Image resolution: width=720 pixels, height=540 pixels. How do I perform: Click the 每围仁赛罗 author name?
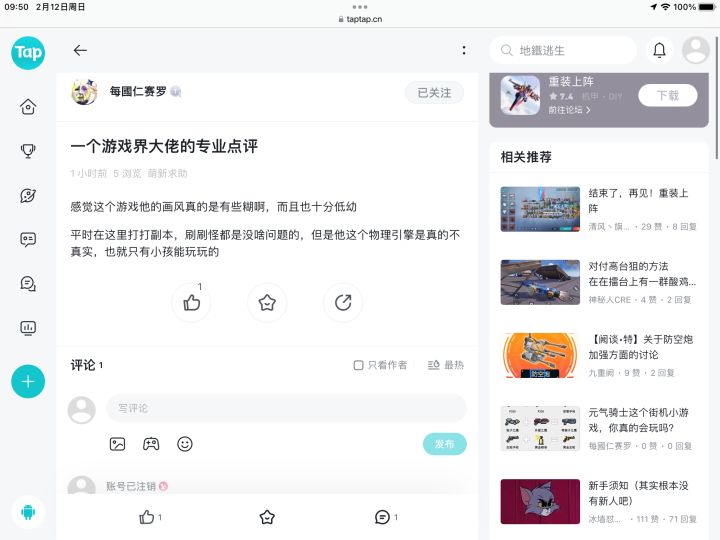[138, 91]
